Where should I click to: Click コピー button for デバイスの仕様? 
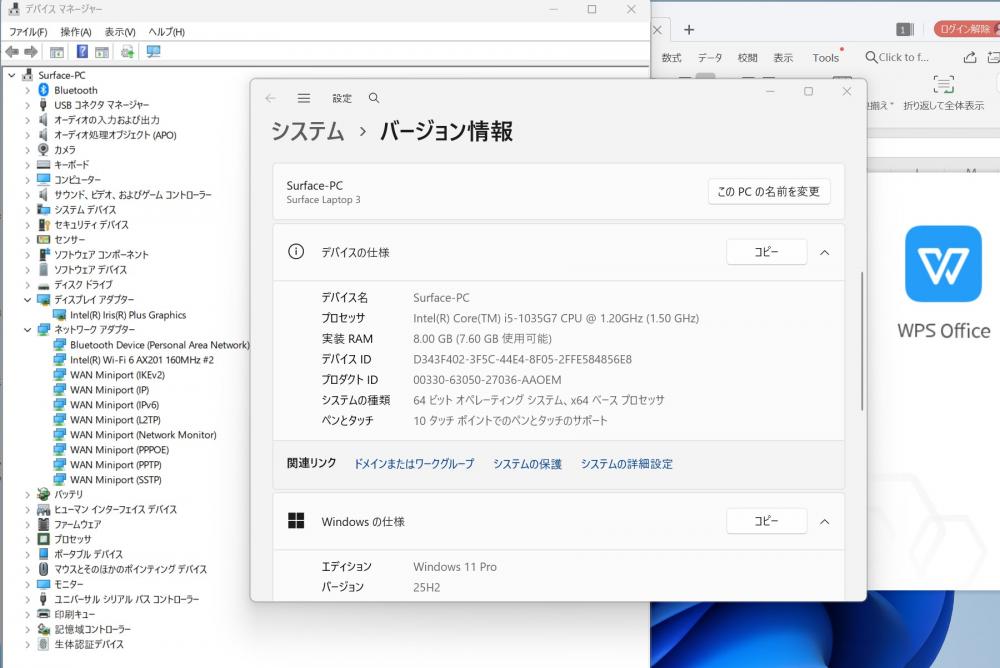click(767, 252)
